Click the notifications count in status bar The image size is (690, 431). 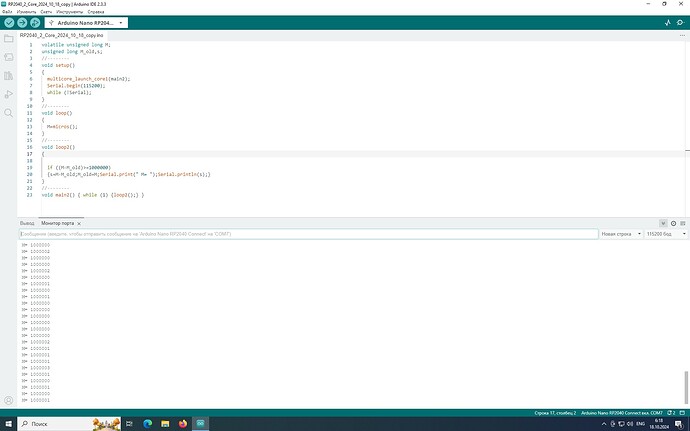click(x=671, y=413)
